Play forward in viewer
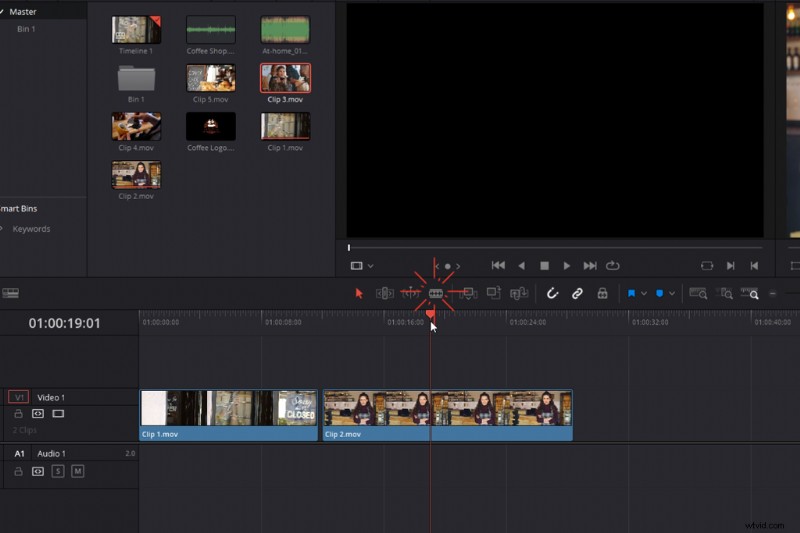 [566, 266]
